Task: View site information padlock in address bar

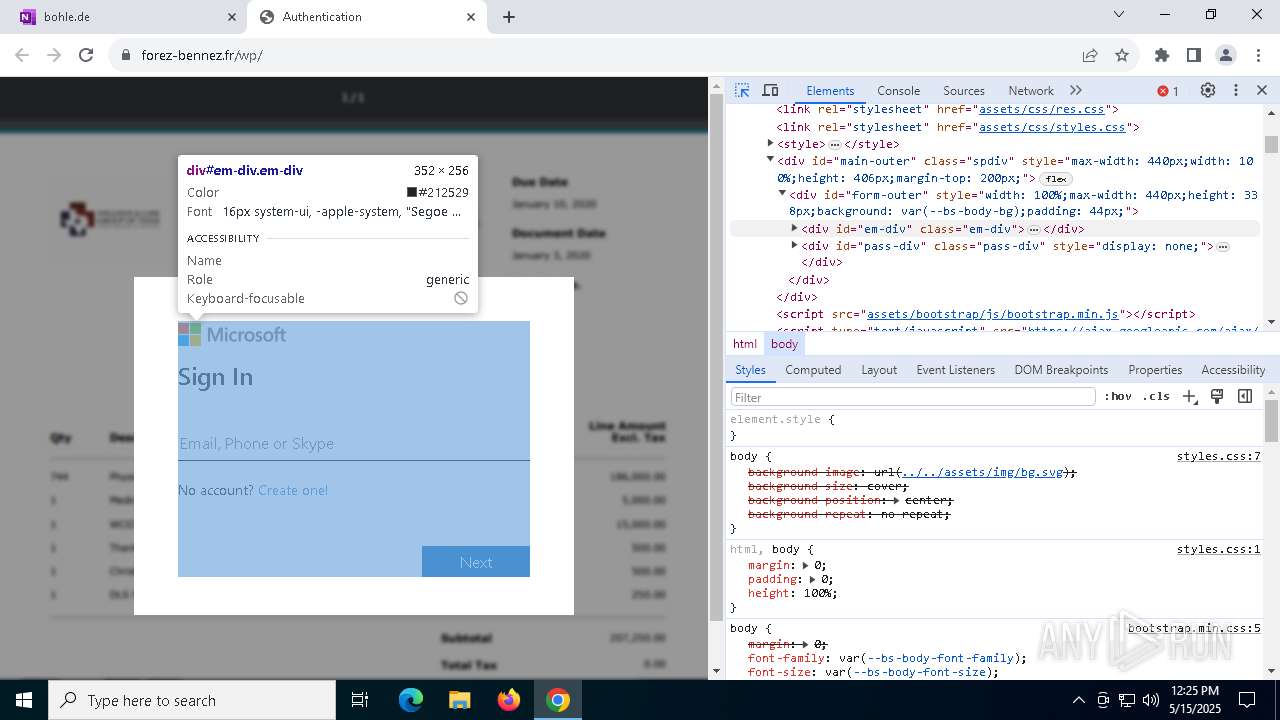Action: (126, 55)
